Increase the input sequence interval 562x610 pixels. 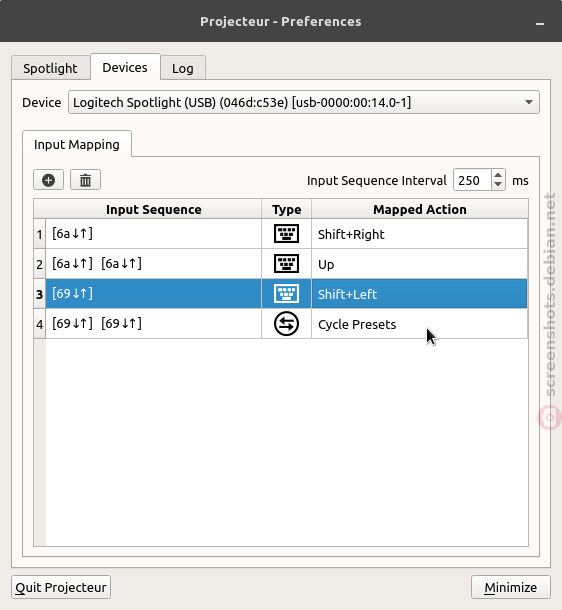498,175
